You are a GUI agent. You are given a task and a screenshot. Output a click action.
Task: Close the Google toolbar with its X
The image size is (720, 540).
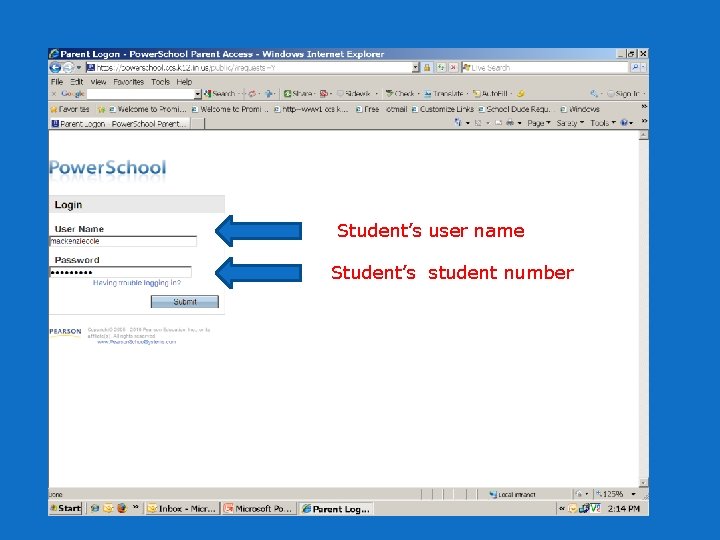pyautogui.click(x=54, y=94)
